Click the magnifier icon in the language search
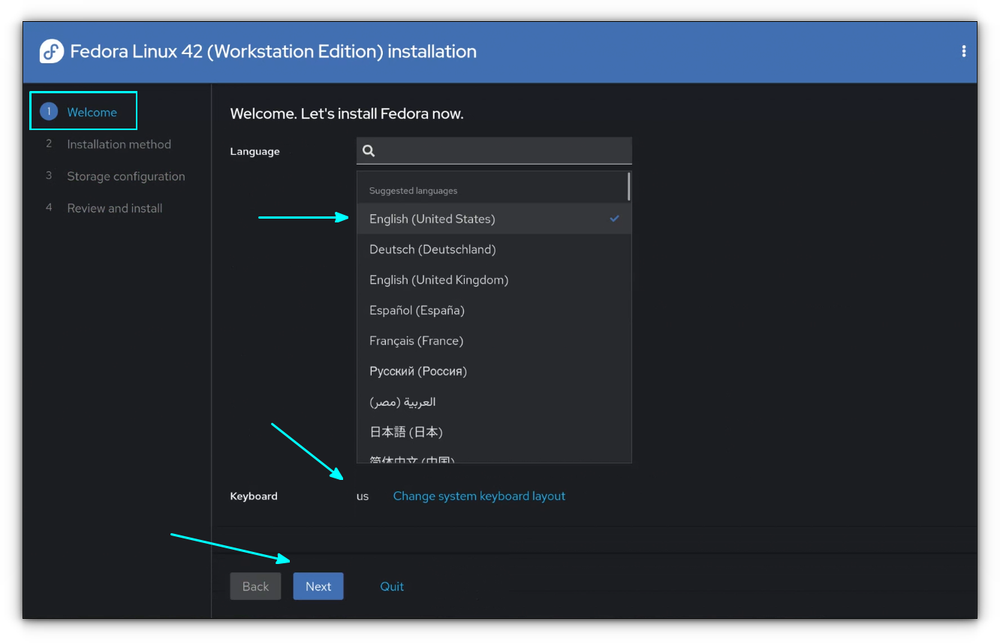The image size is (1000, 643). pos(368,150)
